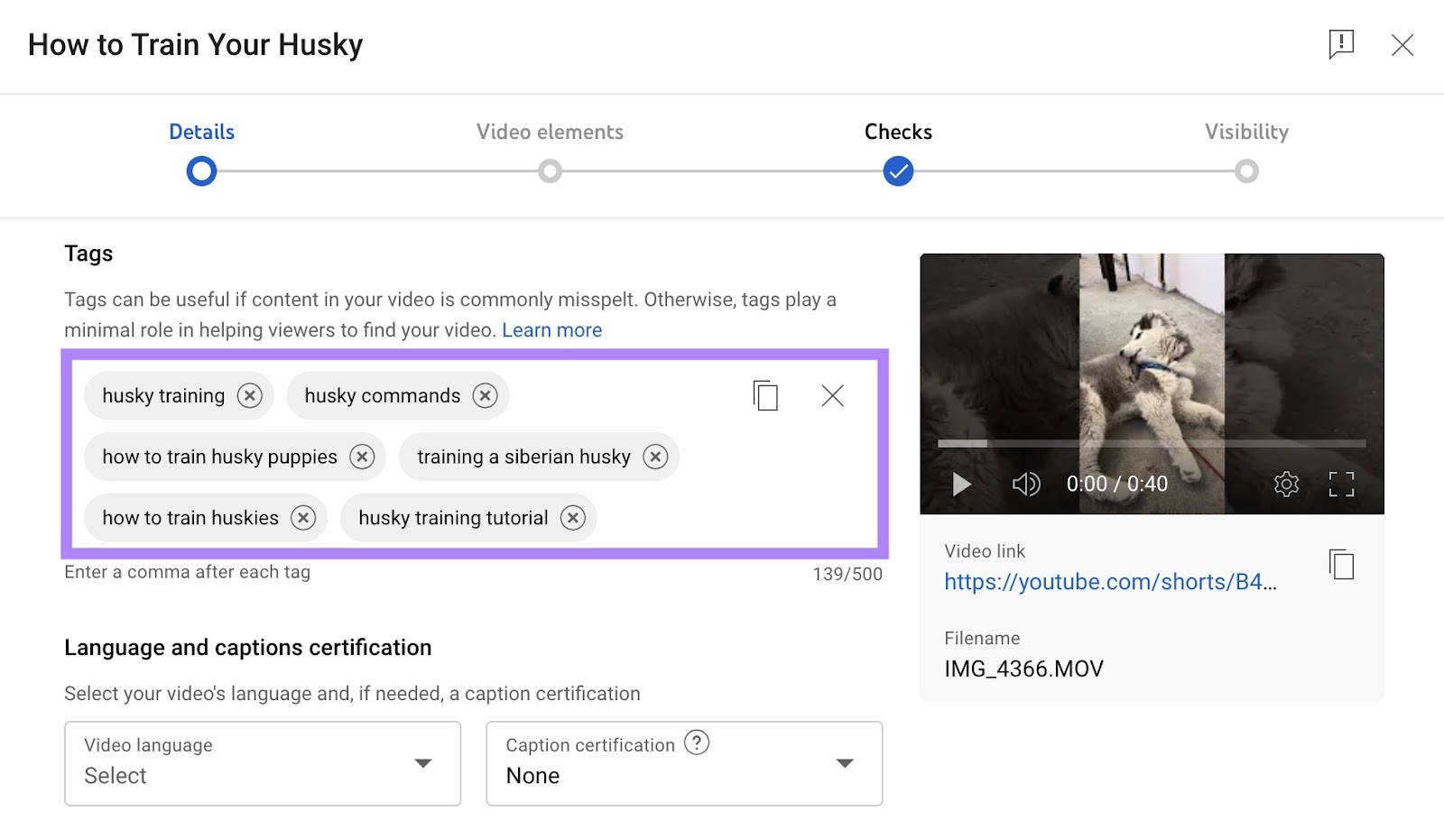
Task: Open the Learn more link about tags
Action: point(551,329)
